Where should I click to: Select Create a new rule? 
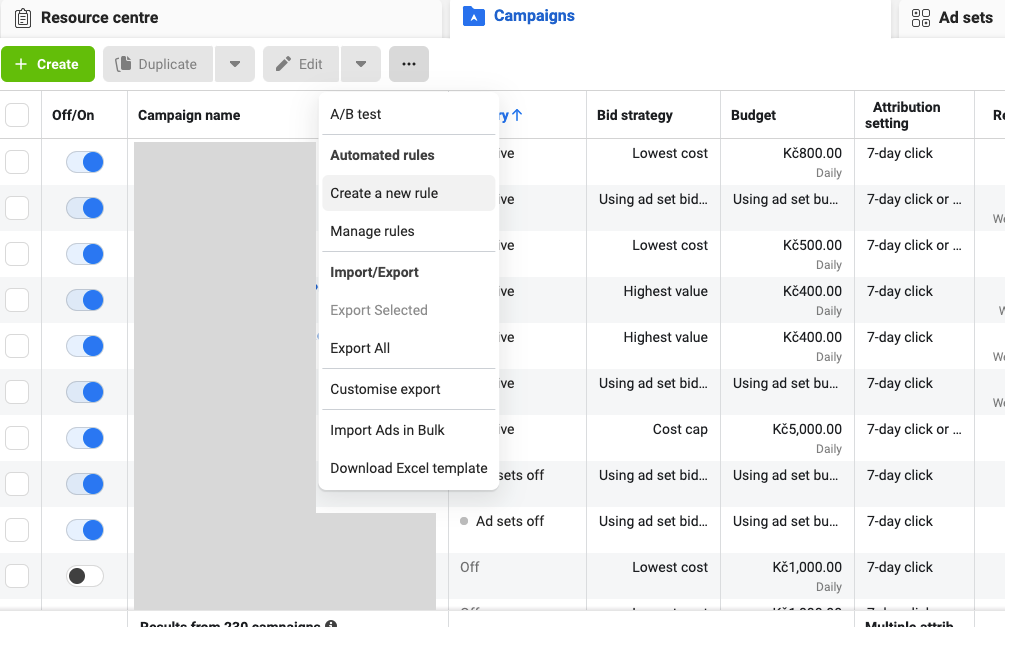click(384, 193)
